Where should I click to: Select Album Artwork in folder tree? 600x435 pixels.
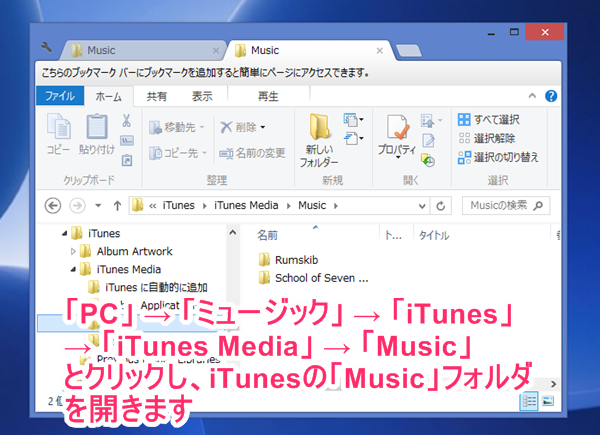pyautogui.click(x=134, y=251)
